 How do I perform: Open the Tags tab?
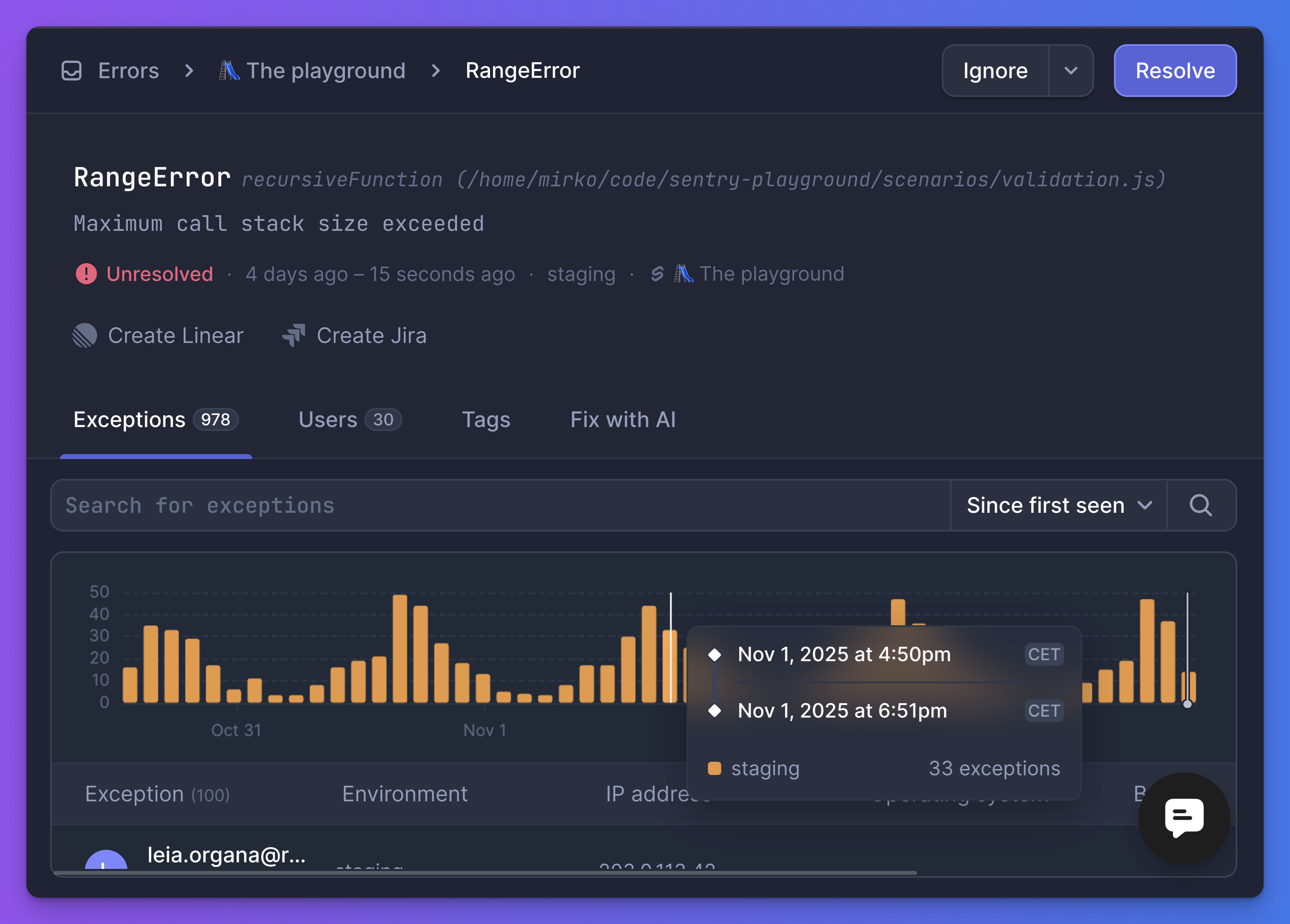pos(486,420)
